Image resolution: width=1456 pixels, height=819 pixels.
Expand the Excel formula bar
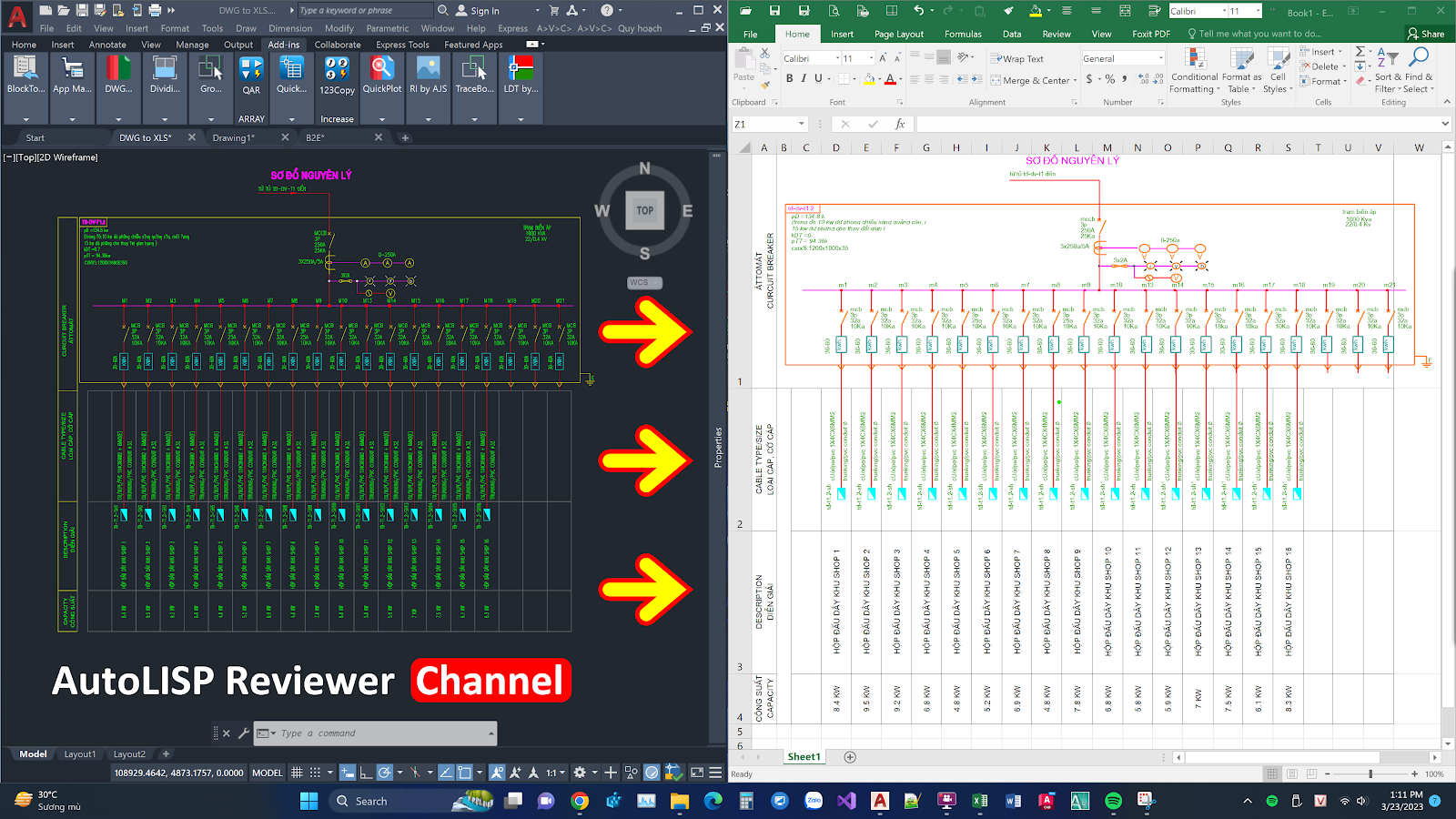1444,124
